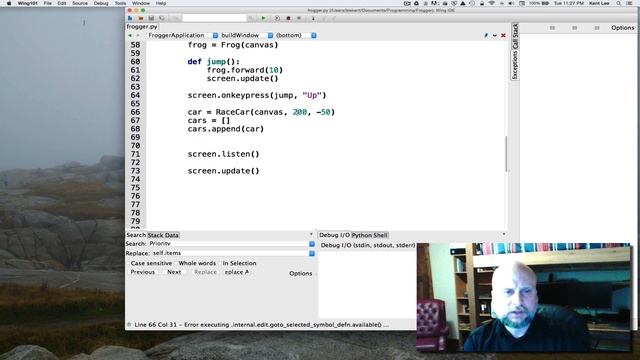Click the Restart debugging icon
This screenshot has height=360, width=640.
pyautogui.click(x=277, y=18)
